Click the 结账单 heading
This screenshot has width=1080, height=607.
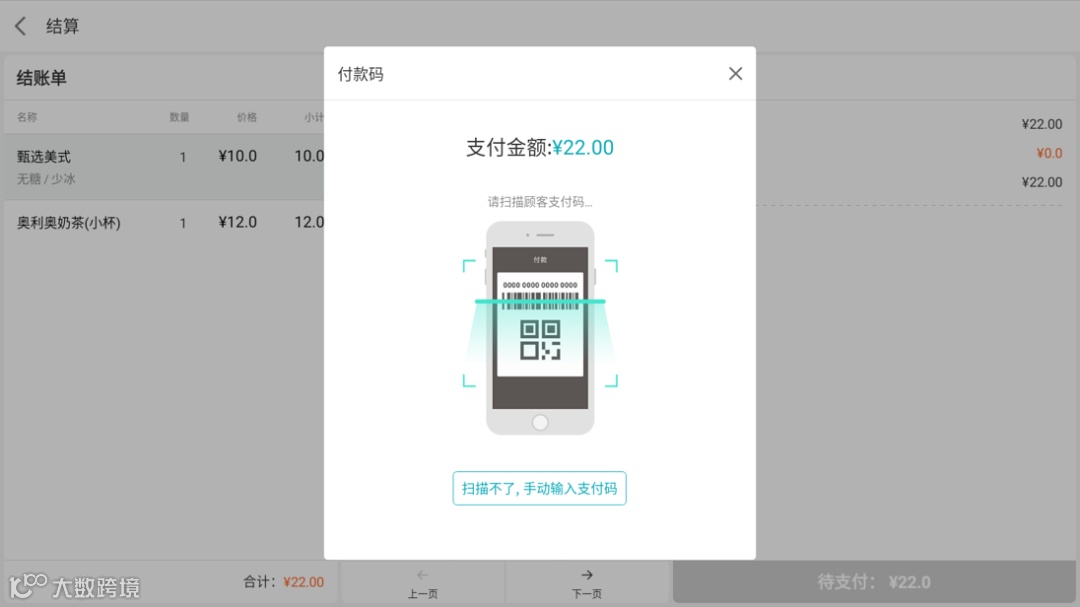click(x=41, y=78)
